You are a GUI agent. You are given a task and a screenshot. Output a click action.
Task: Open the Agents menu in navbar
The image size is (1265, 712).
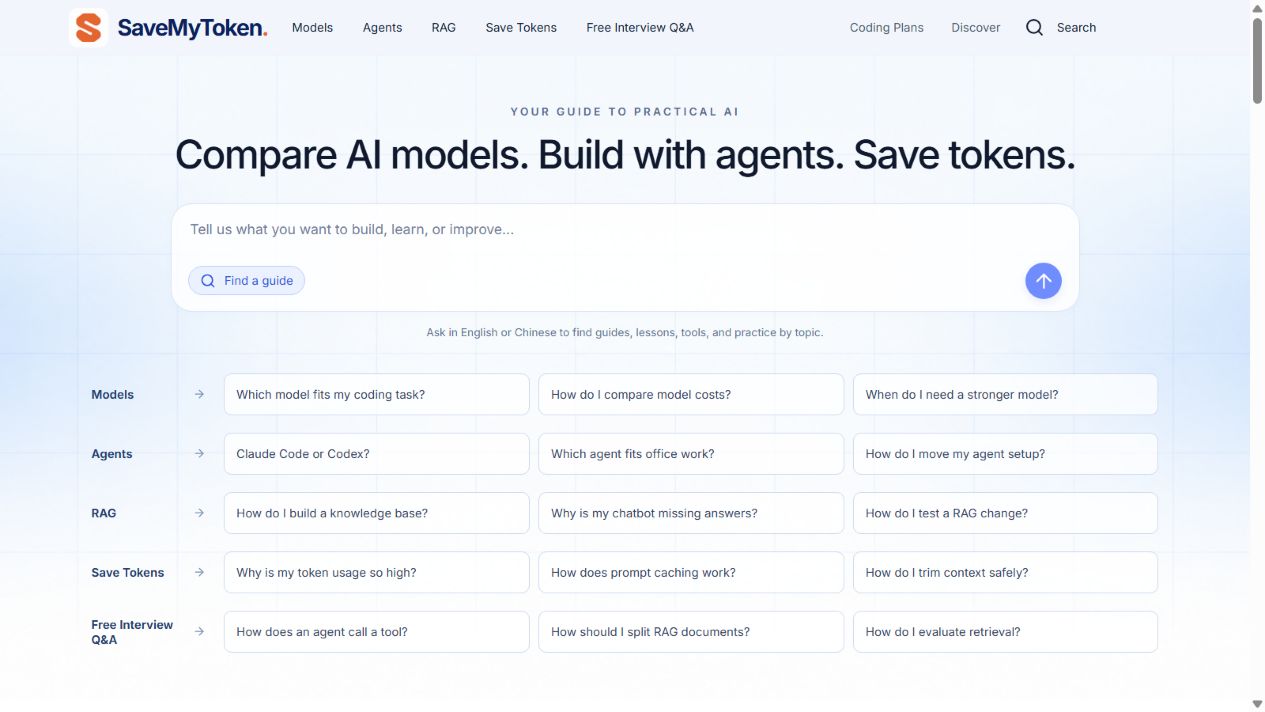tap(382, 27)
